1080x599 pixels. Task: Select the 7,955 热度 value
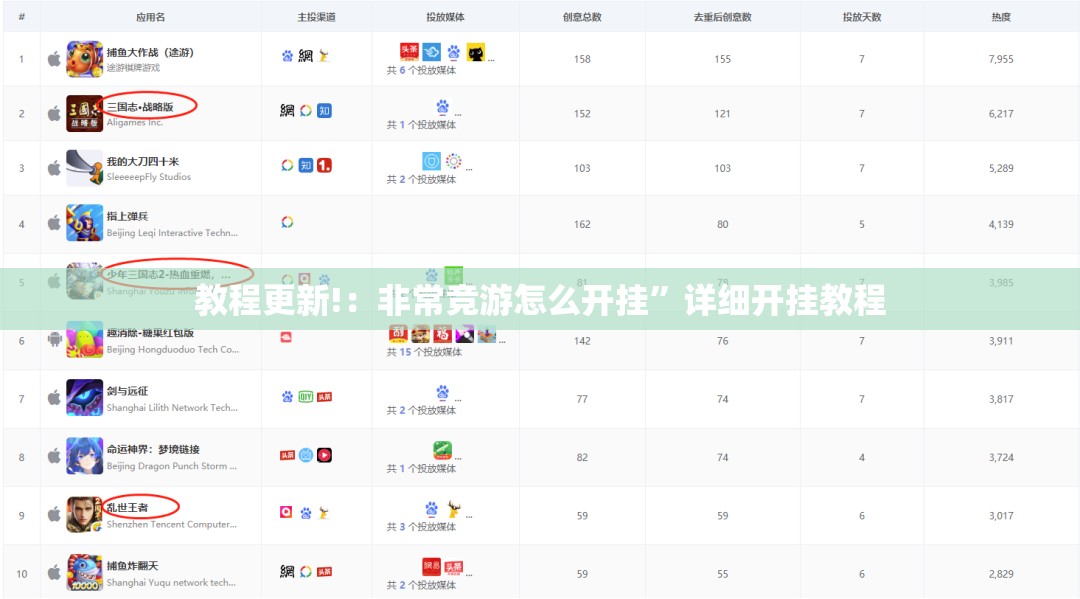point(1001,59)
